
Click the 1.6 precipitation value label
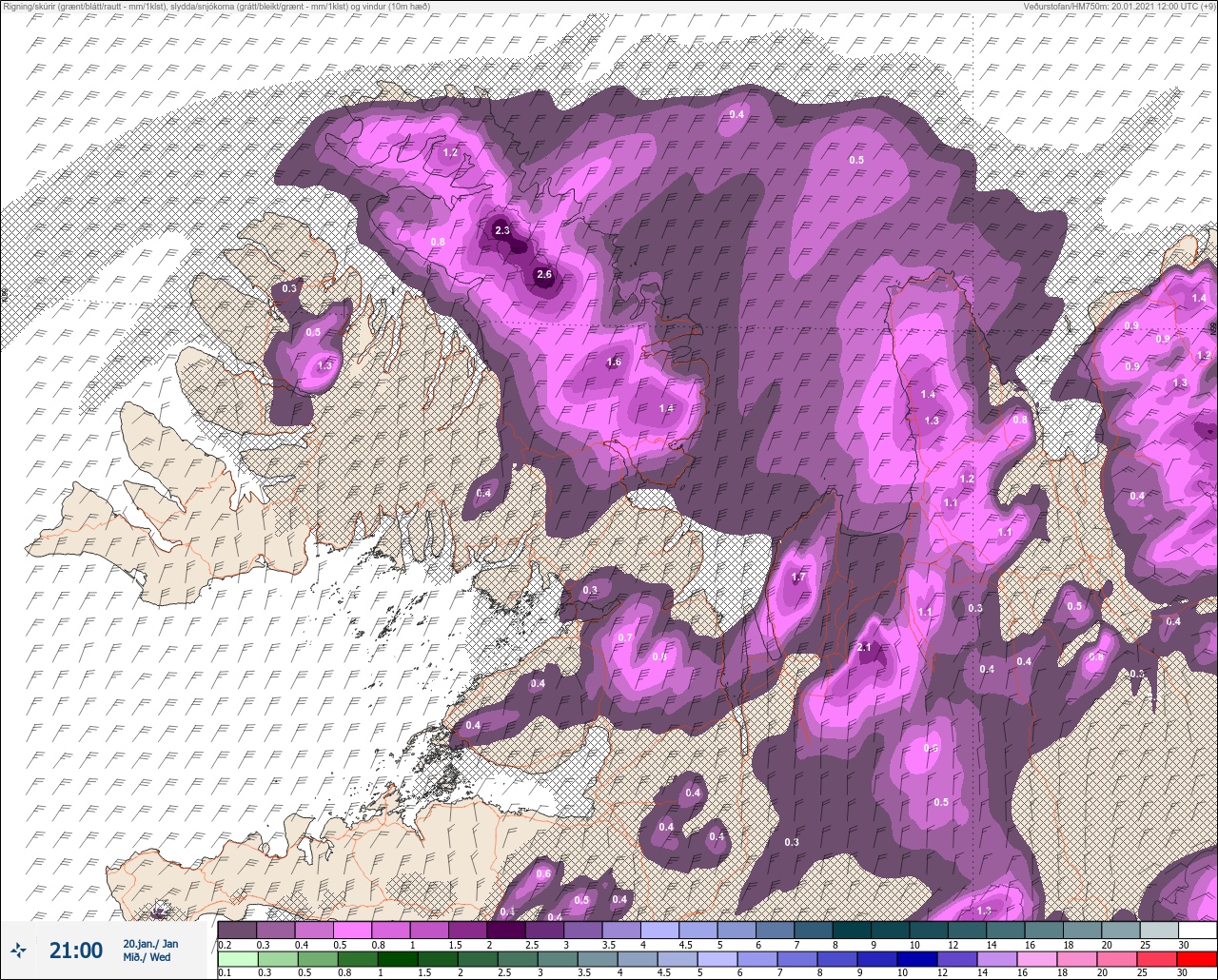614,362
